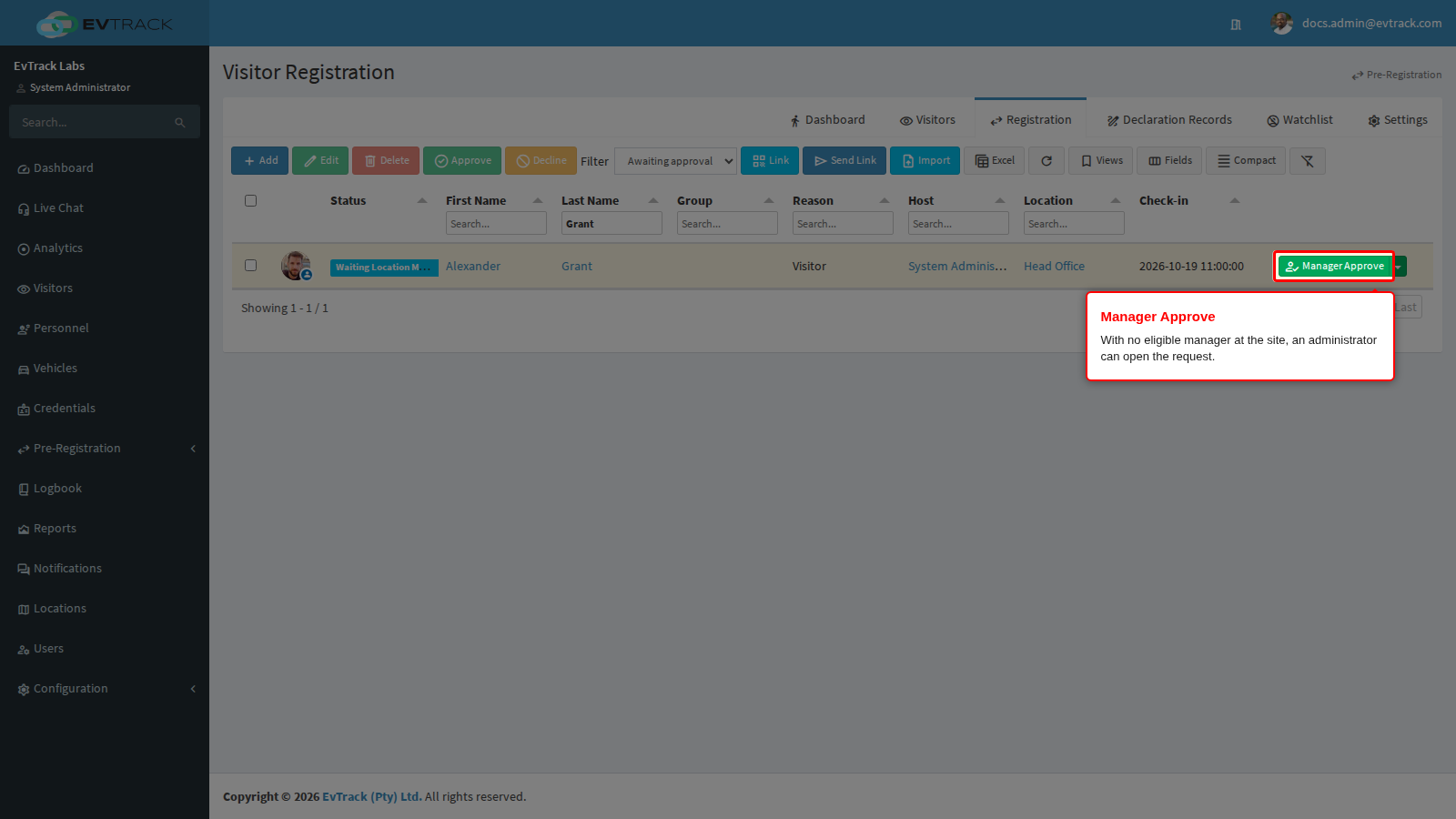Switch to the Settings tab

[x=1398, y=120]
